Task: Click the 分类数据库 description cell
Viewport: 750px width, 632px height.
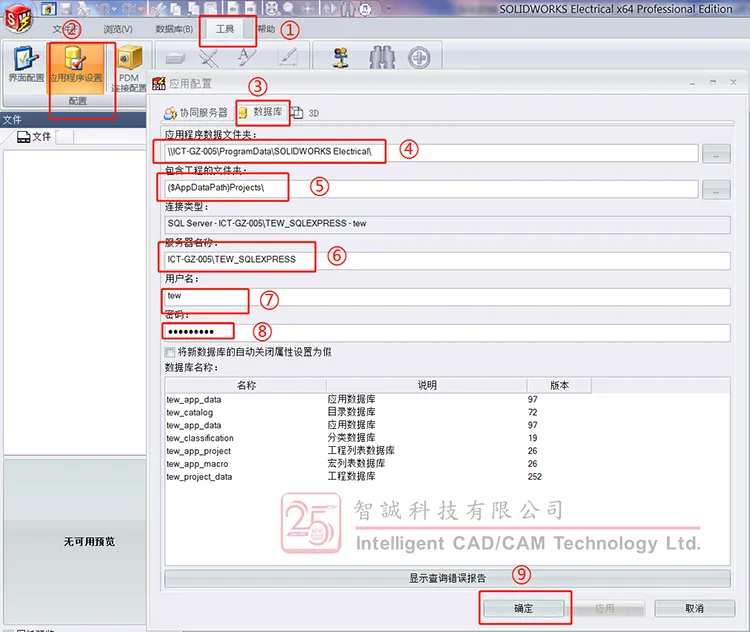Action: (352, 438)
